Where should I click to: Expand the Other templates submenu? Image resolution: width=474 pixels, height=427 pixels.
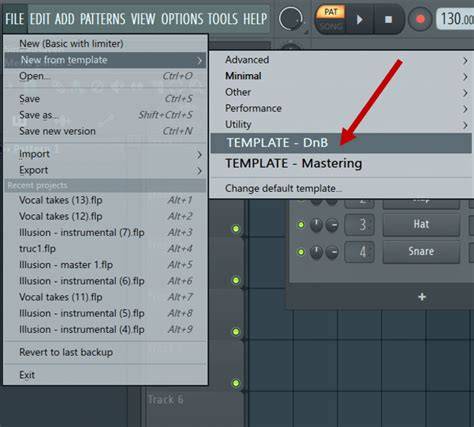[342, 92]
